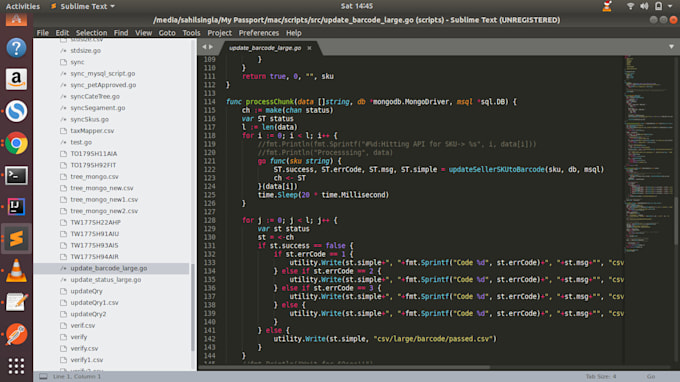Viewport: 680px width, 382px height.
Task: Click the tab back arrow
Action: pyautogui.click(x=204, y=47)
